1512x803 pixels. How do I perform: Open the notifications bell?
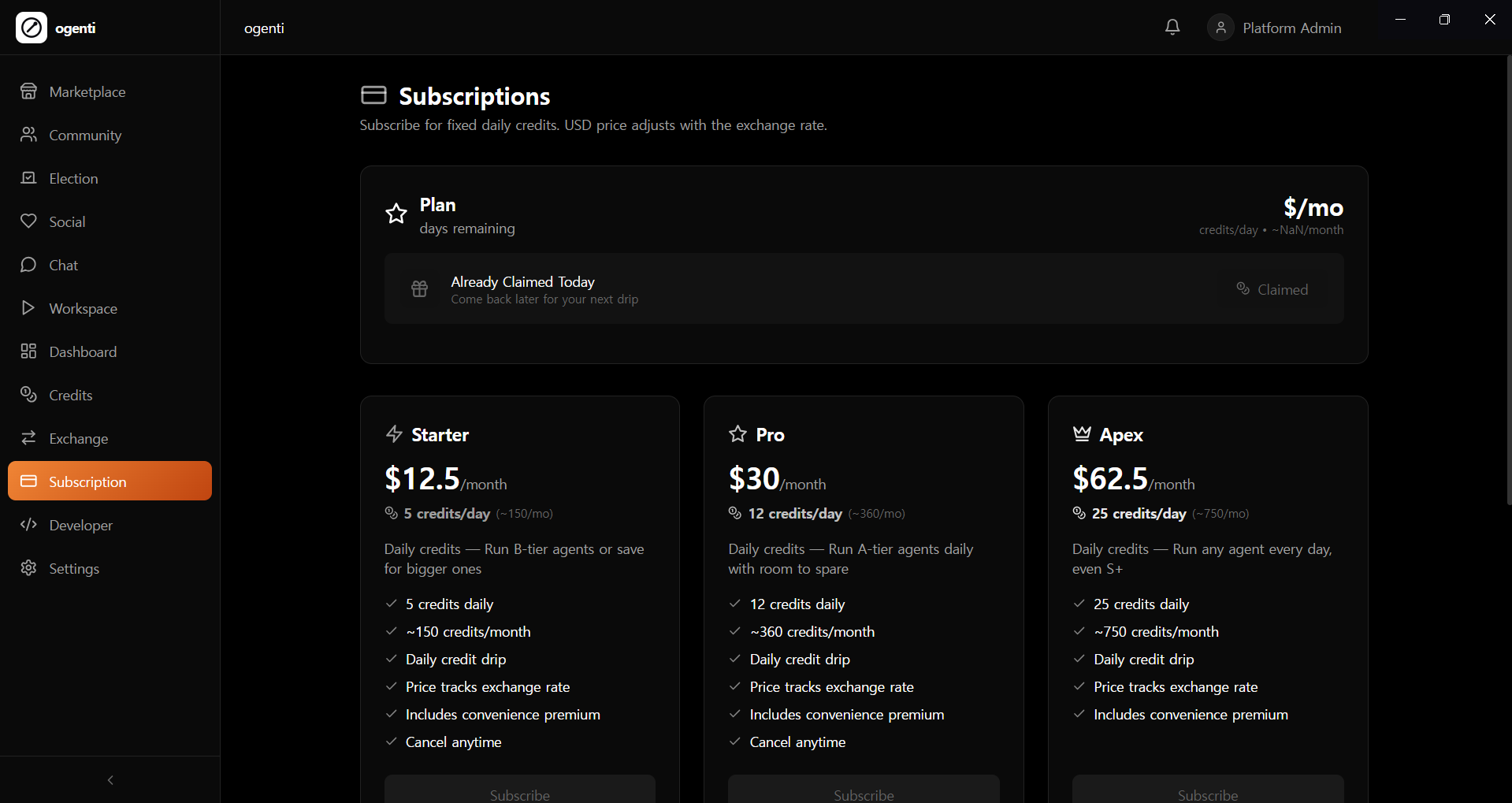(x=1172, y=27)
